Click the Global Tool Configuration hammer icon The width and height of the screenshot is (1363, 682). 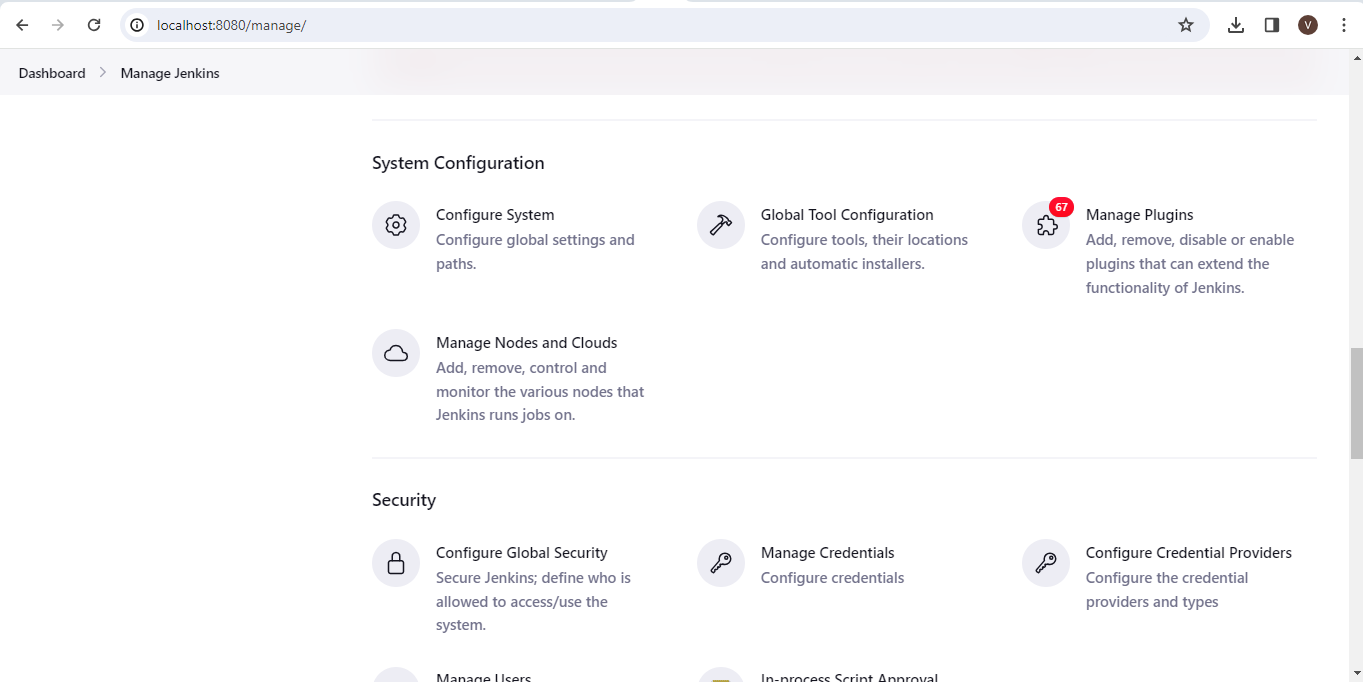[721, 225]
